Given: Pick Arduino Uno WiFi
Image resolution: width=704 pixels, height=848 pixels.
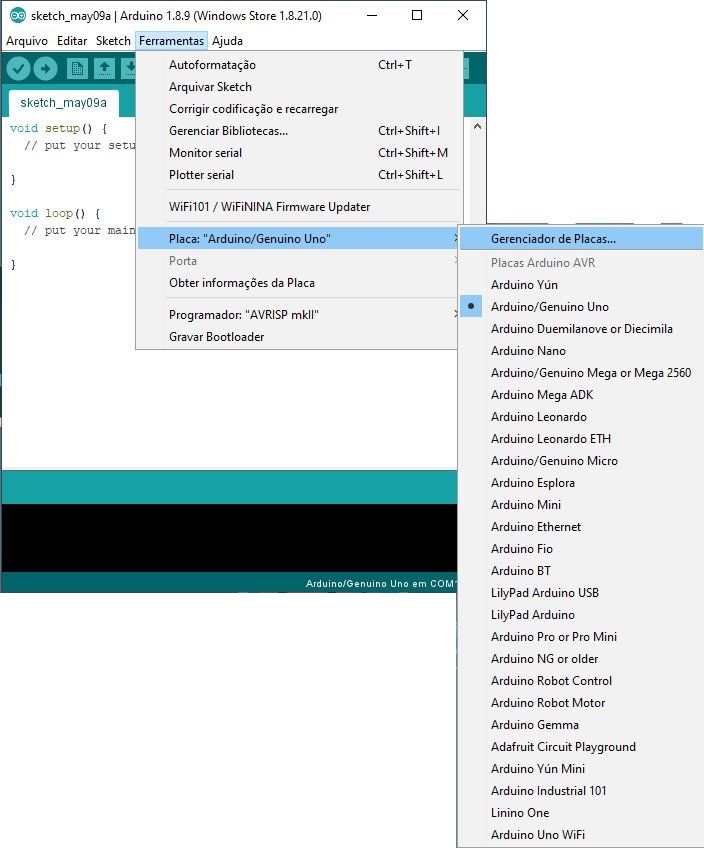Looking at the screenshot, I should 581,834.
